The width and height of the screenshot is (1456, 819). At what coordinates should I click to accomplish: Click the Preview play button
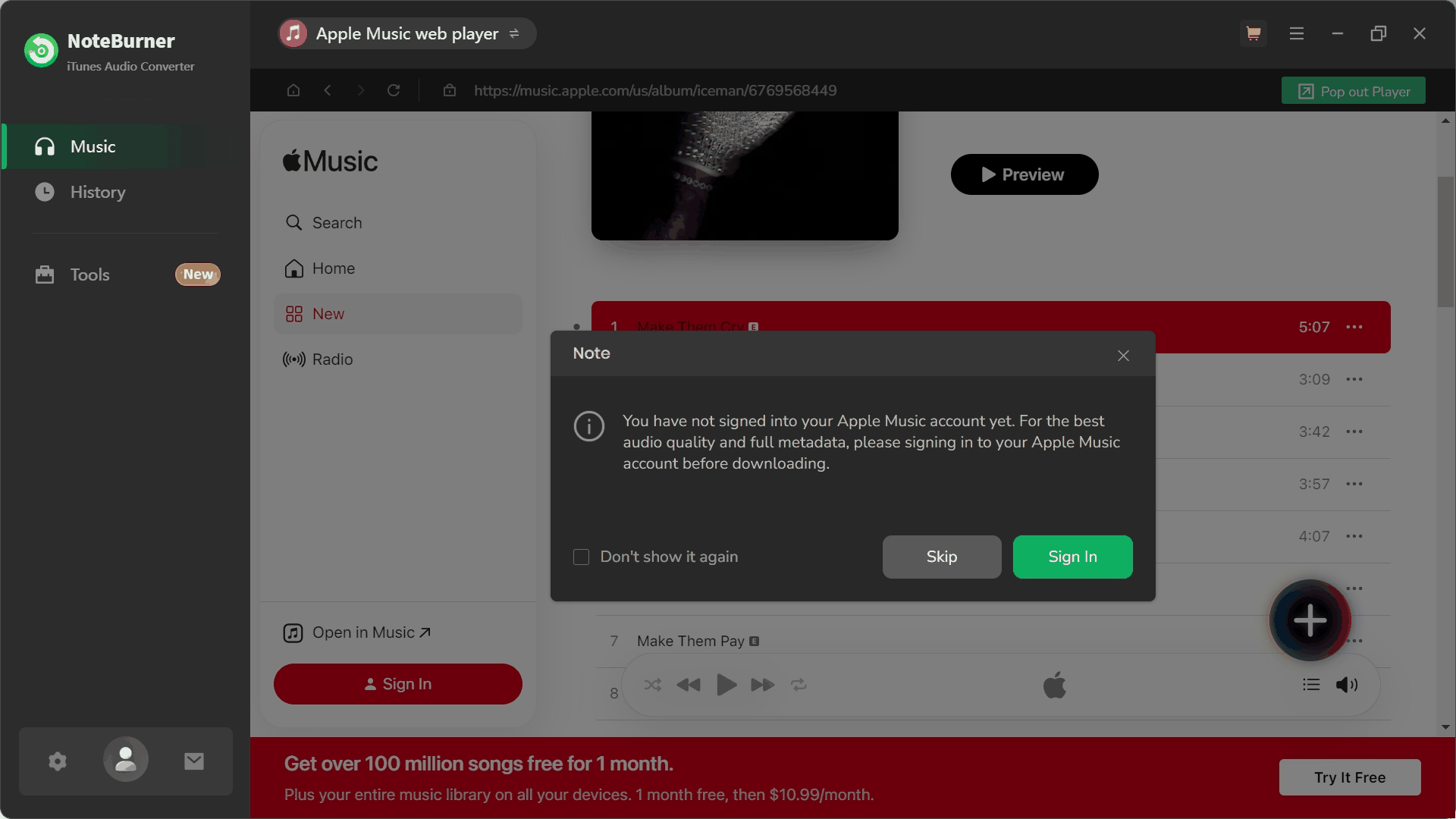click(x=1025, y=174)
